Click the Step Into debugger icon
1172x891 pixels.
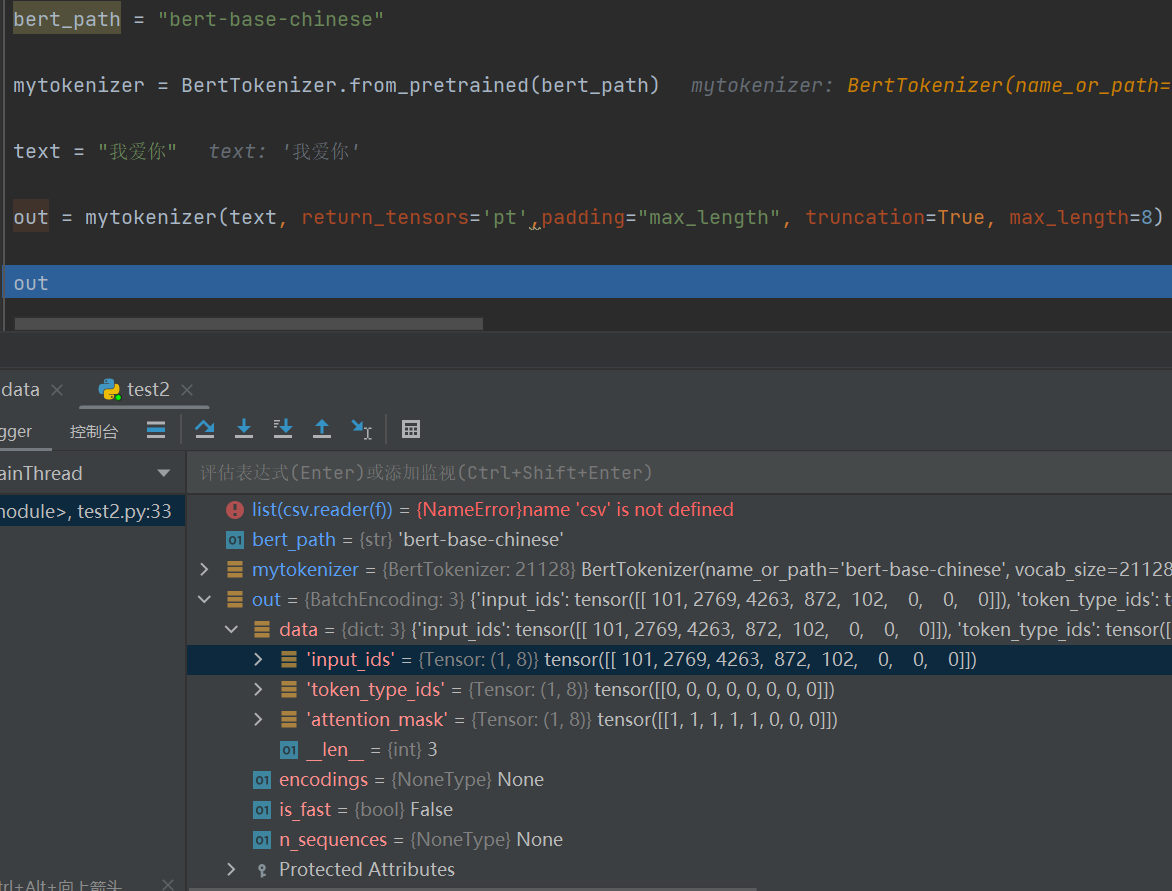pos(244,429)
